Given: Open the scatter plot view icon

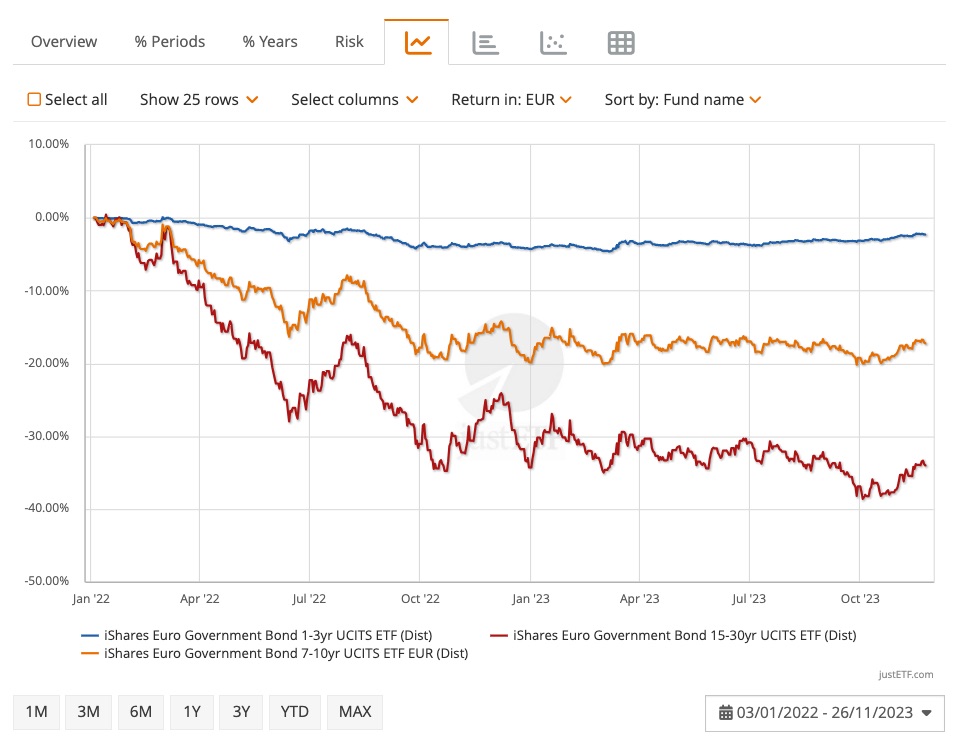Looking at the screenshot, I should coord(553,42).
